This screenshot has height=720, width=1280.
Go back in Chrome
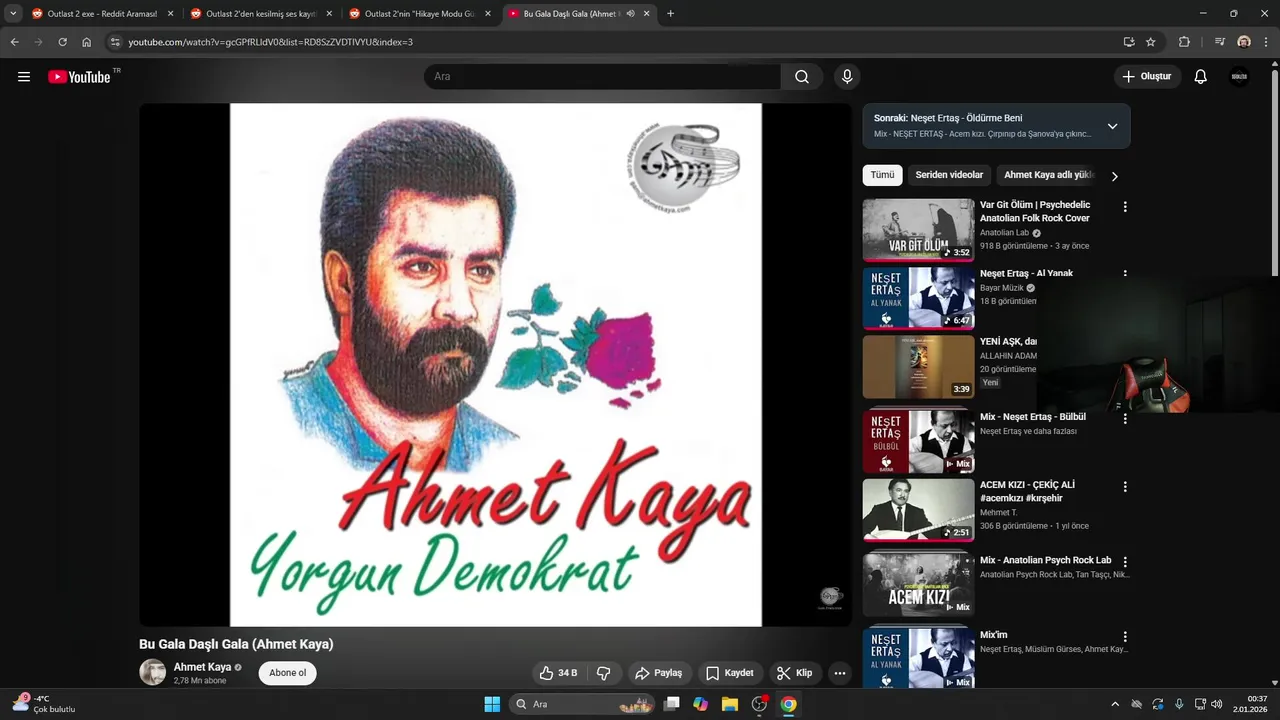(15, 42)
